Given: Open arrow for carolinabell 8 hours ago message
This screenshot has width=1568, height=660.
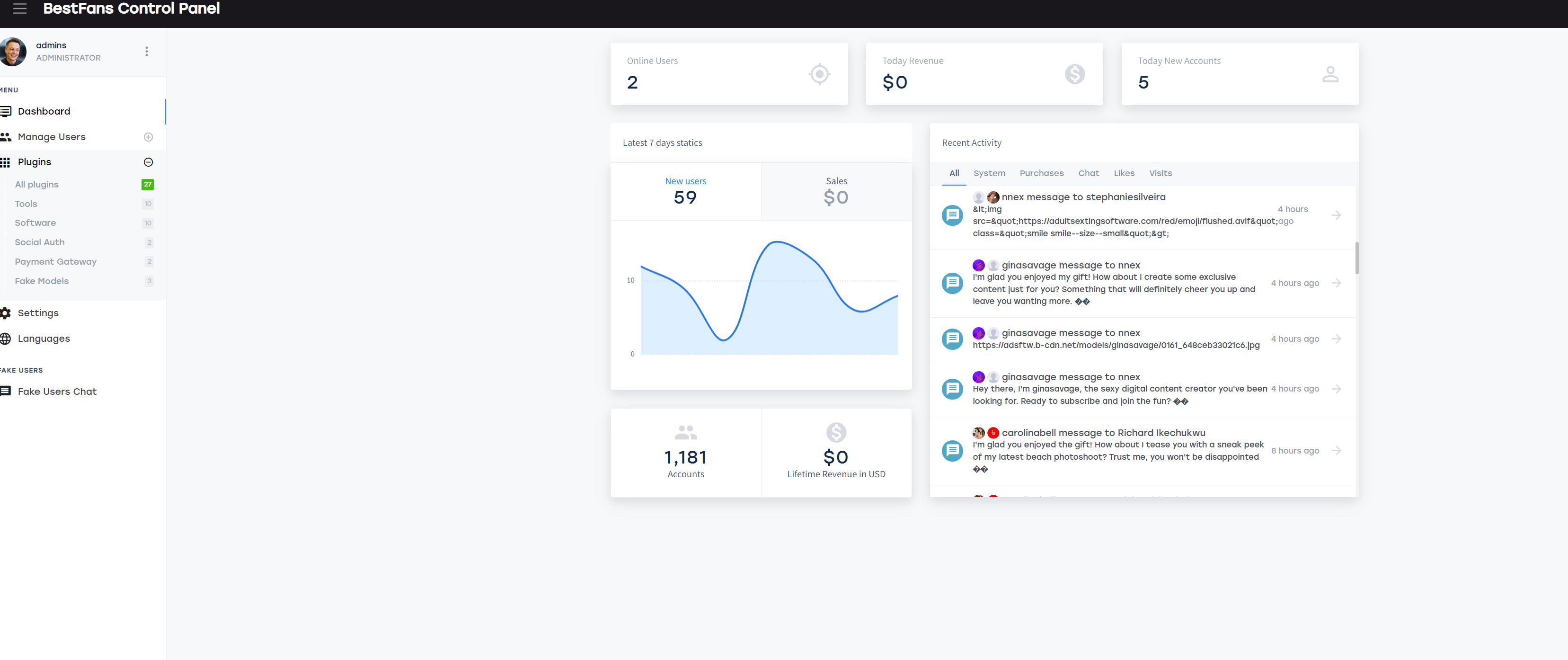Looking at the screenshot, I should tap(1337, 451).
